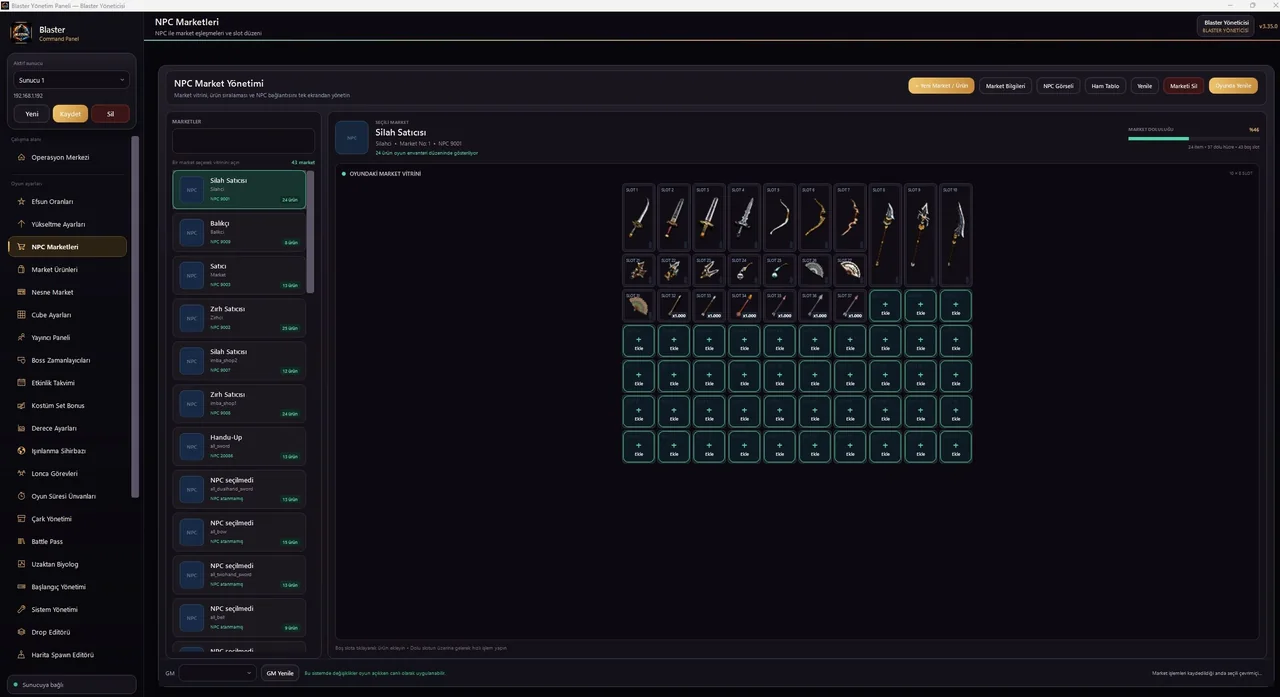Click the Market Bilgileri button
The width and height of the screenshot is (1280, 697).
coord(1005,86)
